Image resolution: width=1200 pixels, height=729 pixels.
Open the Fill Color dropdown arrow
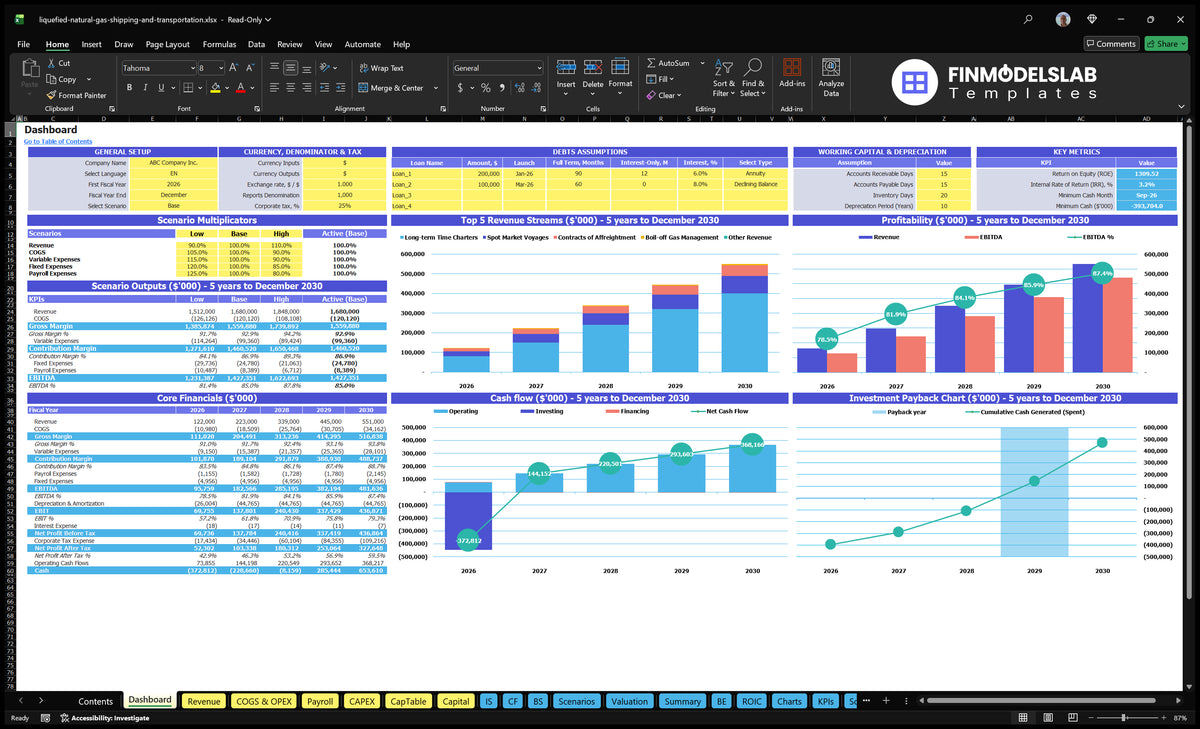[226, 88]
